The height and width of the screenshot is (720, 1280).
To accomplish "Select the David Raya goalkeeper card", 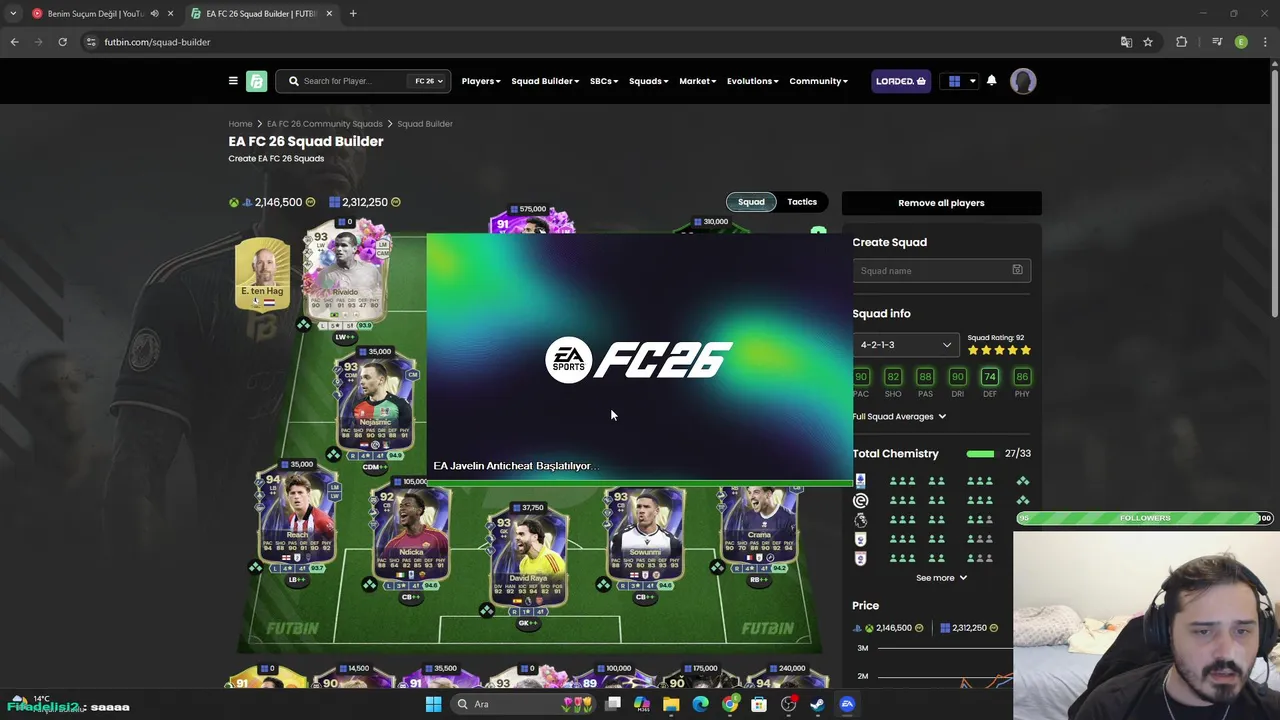I will [528, 560].
